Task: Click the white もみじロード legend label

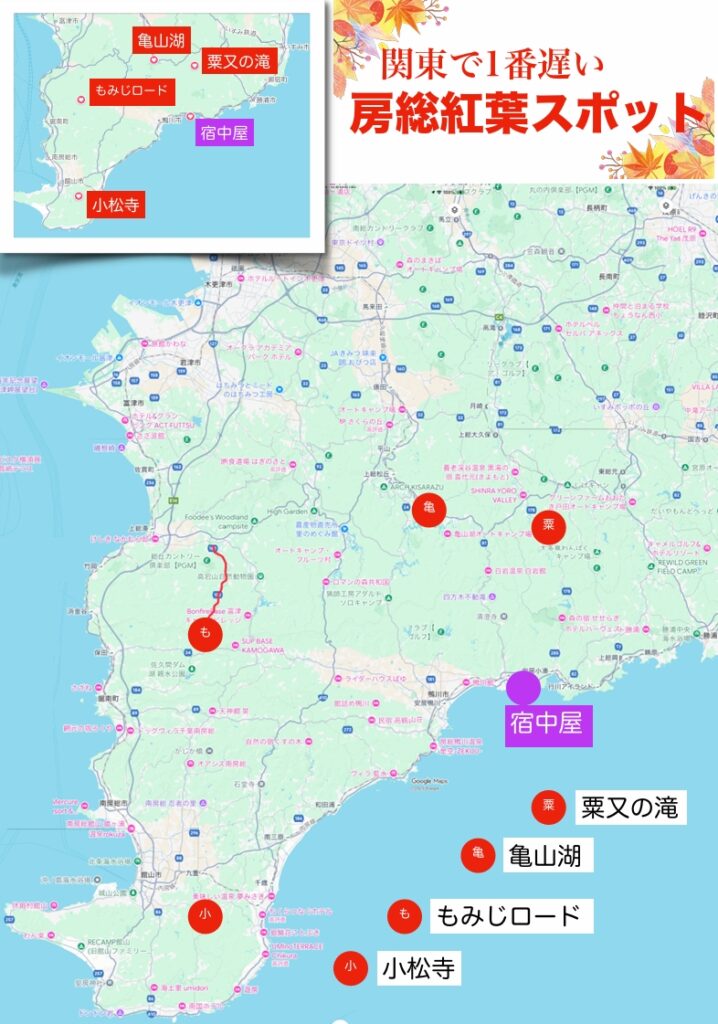Action: pyautogui.click(x=510, y=915)
